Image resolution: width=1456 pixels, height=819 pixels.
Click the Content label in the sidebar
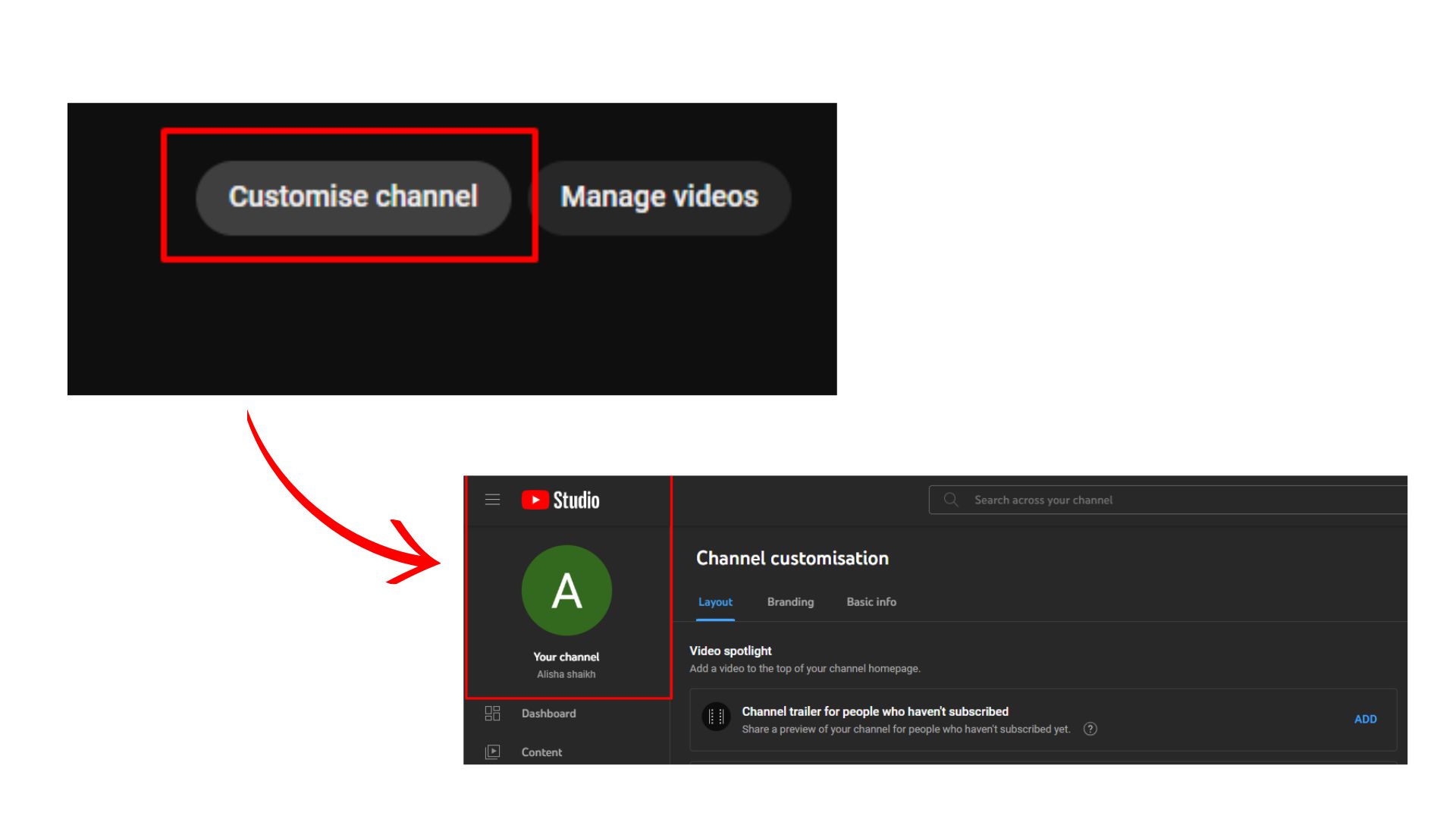(x=541, y=752)
